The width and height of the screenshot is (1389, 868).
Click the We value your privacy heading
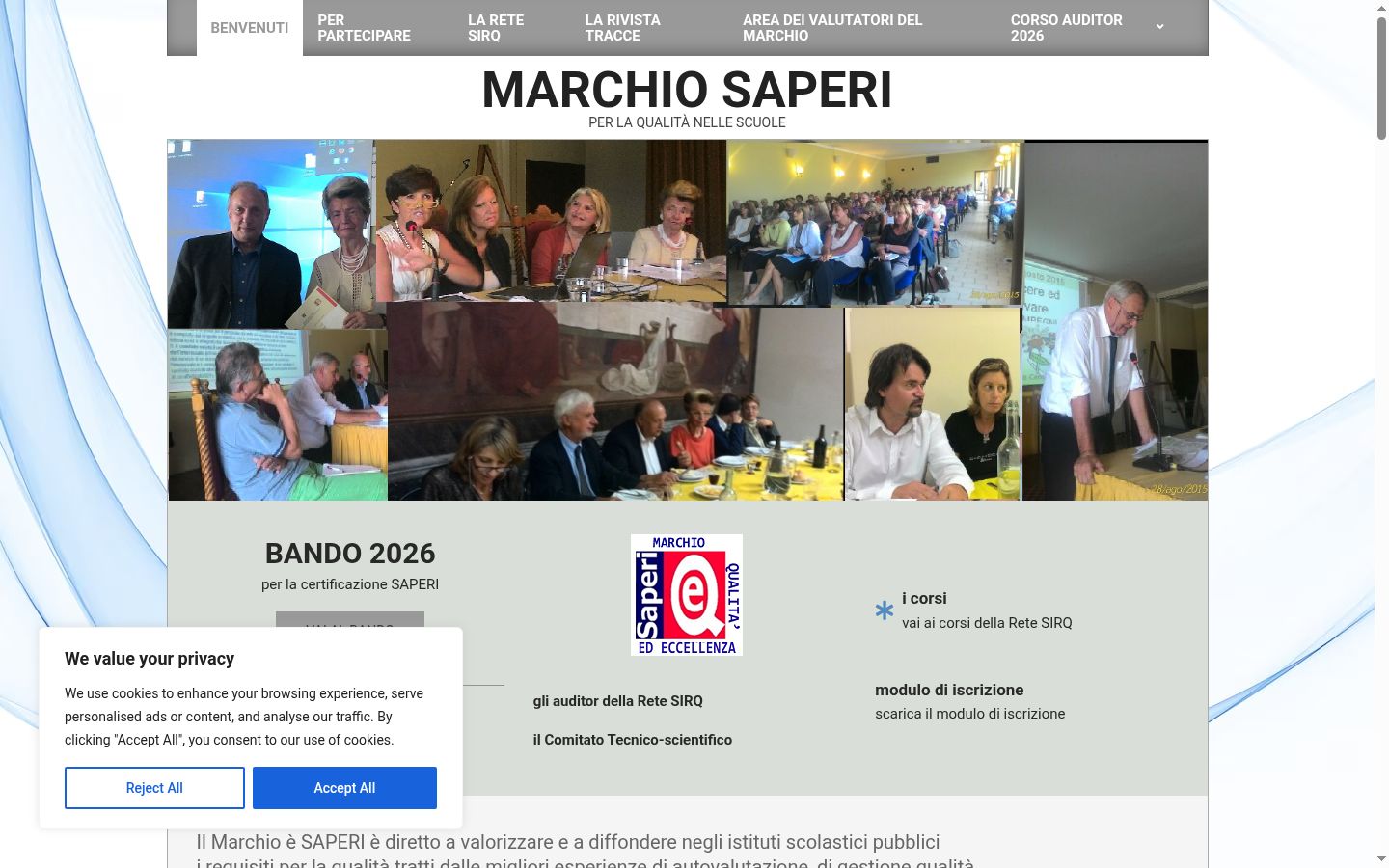(150, 659)
